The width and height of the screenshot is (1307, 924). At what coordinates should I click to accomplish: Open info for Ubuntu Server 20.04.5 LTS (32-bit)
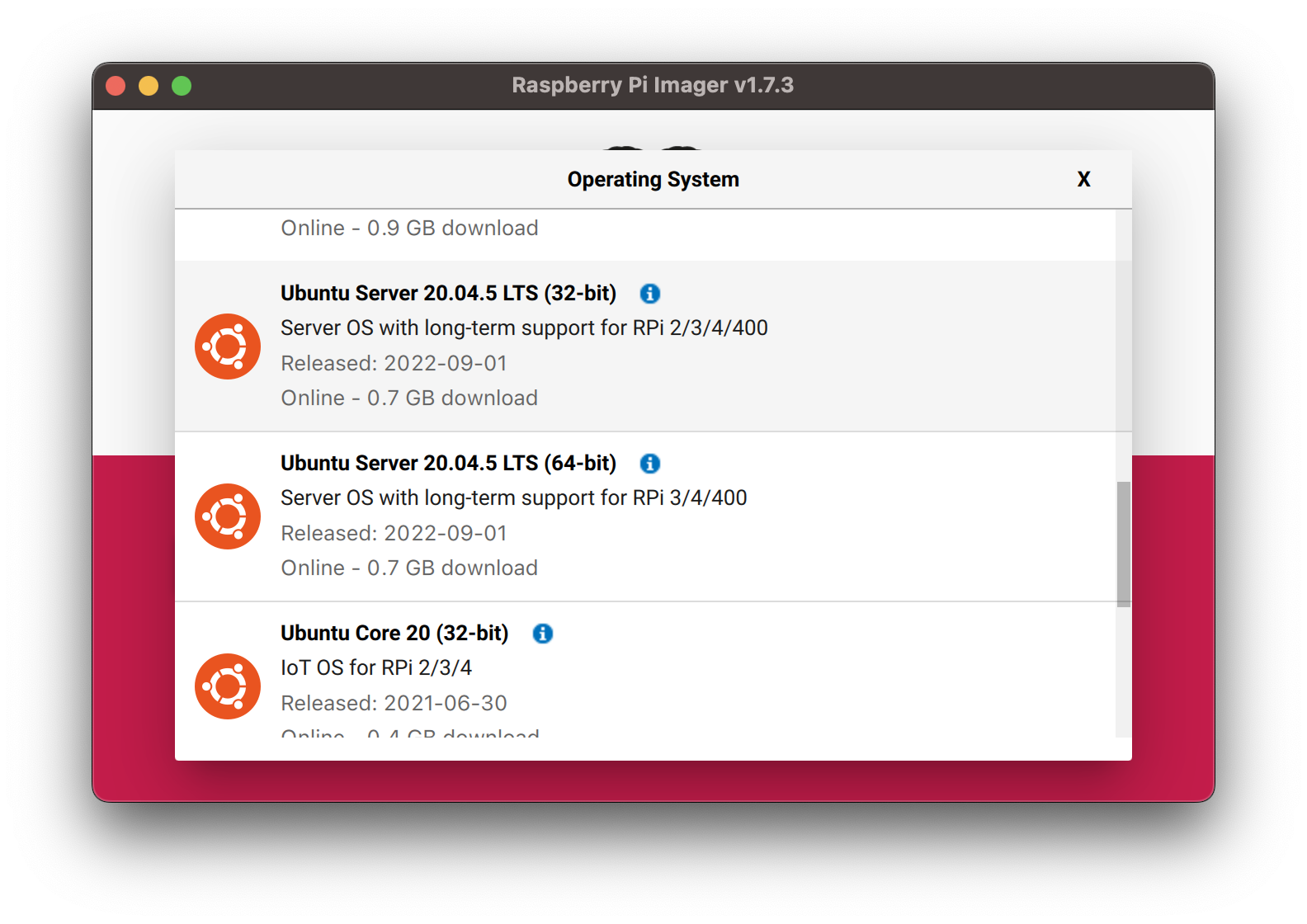(650, 293)
